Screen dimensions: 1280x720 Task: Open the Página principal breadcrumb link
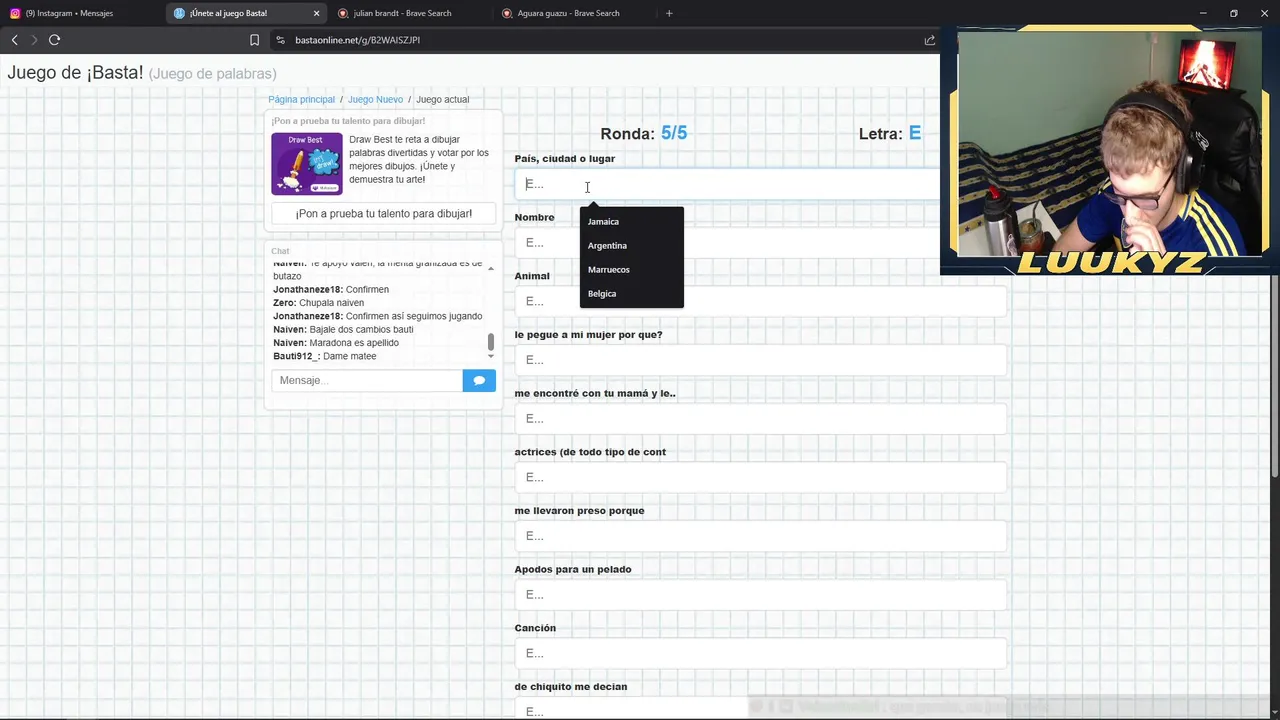coord(301,99)
